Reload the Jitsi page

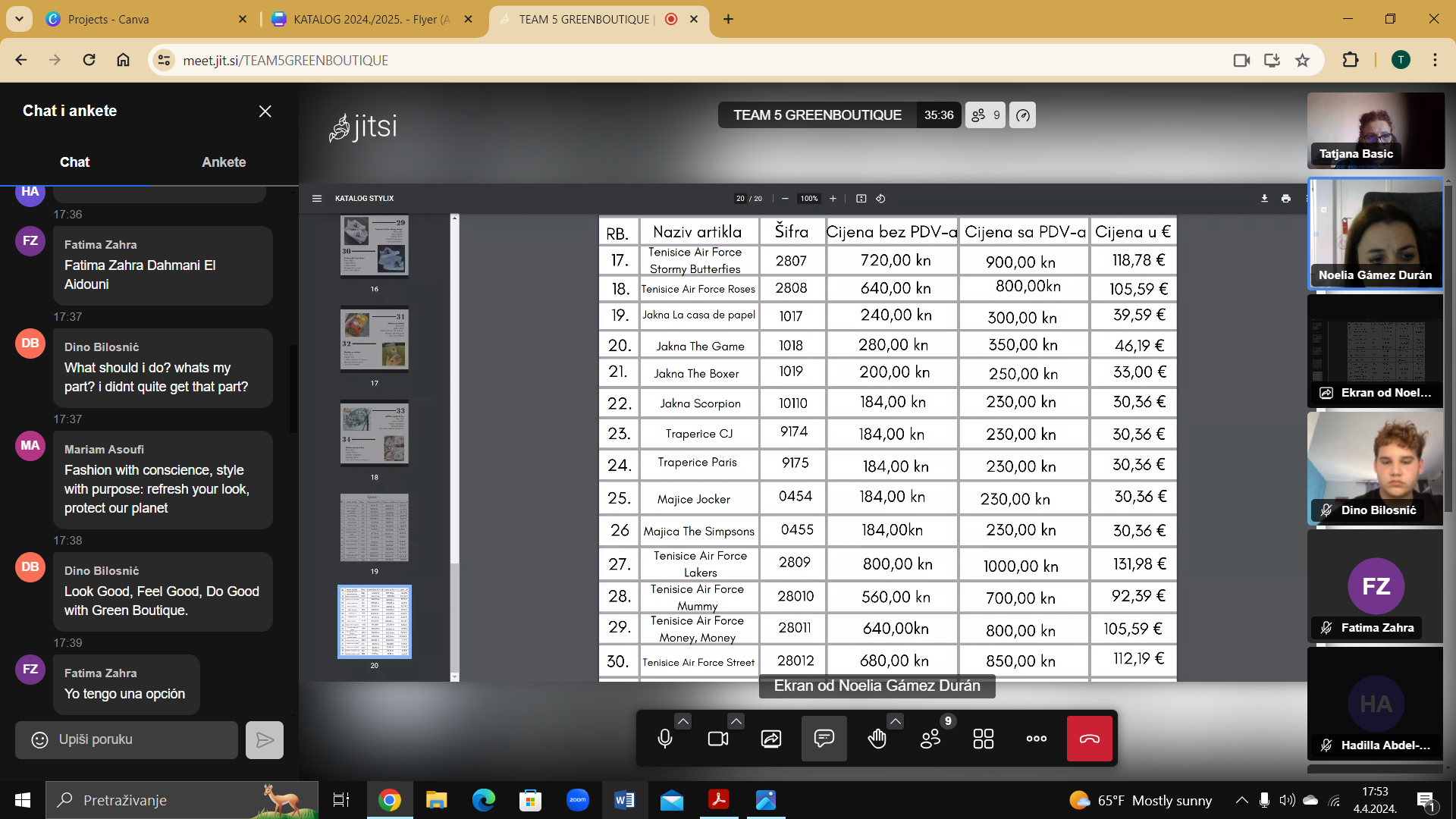pos(89,60)
